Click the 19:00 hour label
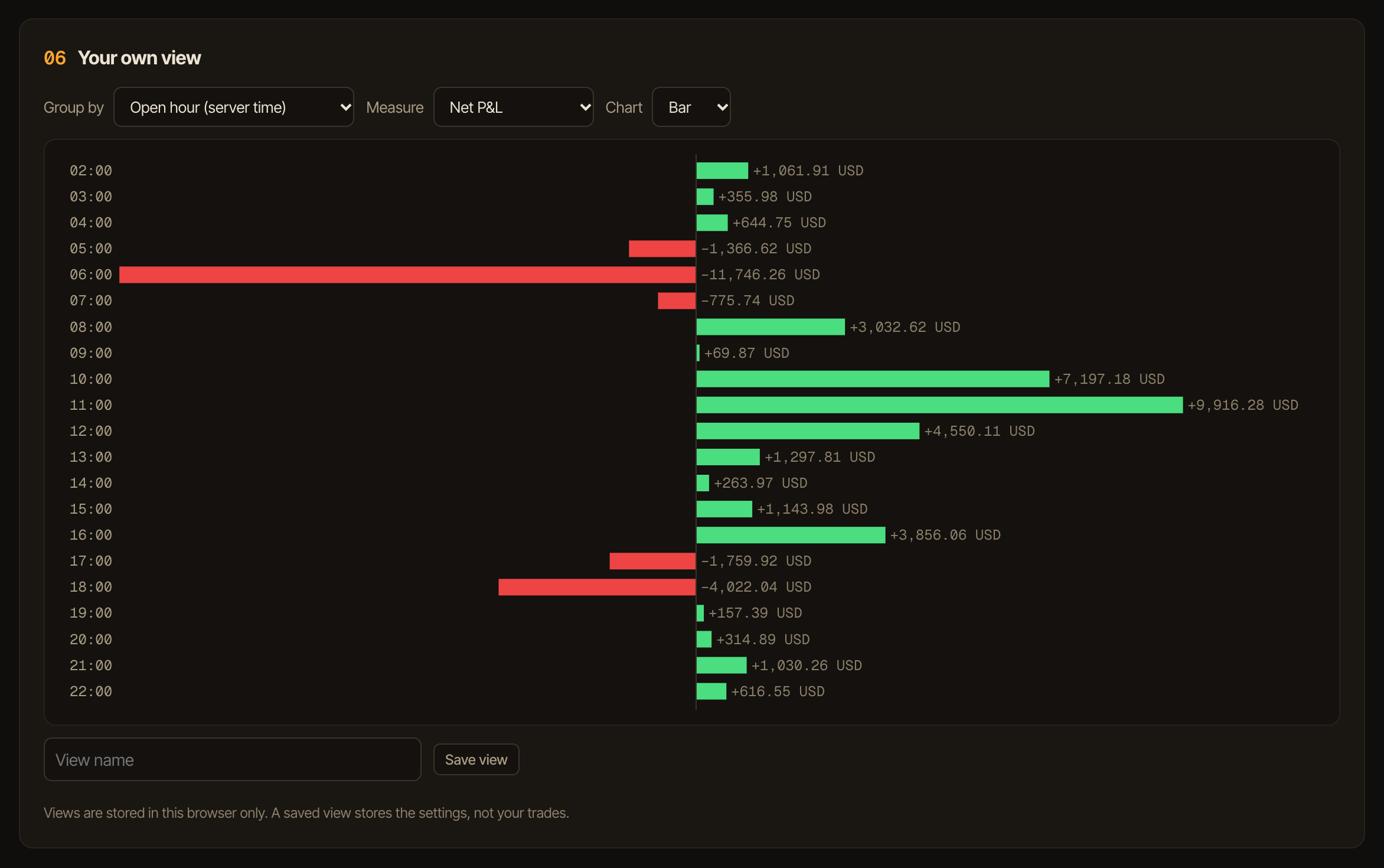The image size is (1384, 868). pos(91,613)
